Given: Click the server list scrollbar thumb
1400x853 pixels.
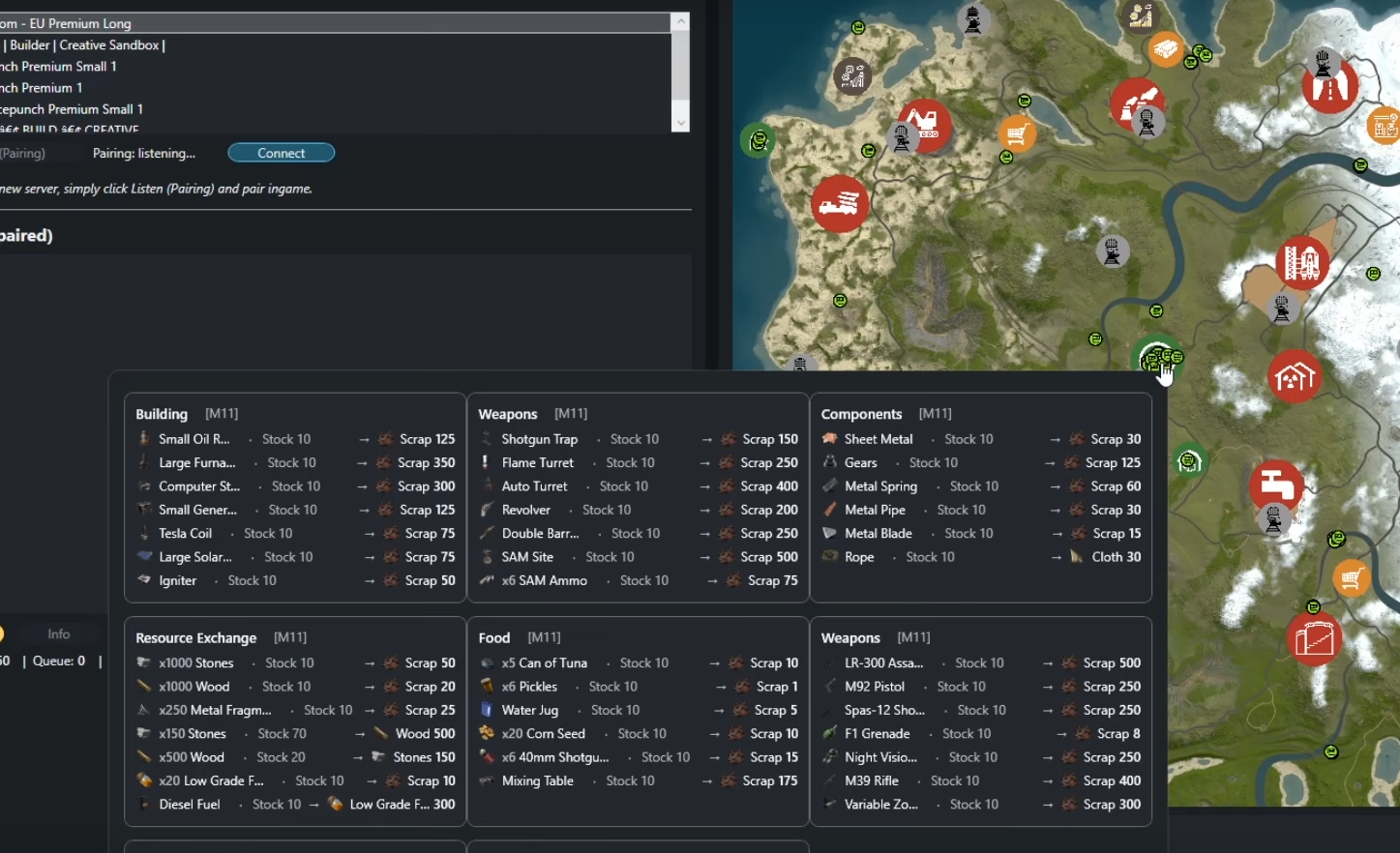Looking at the screenshot, I should (681, 63).
